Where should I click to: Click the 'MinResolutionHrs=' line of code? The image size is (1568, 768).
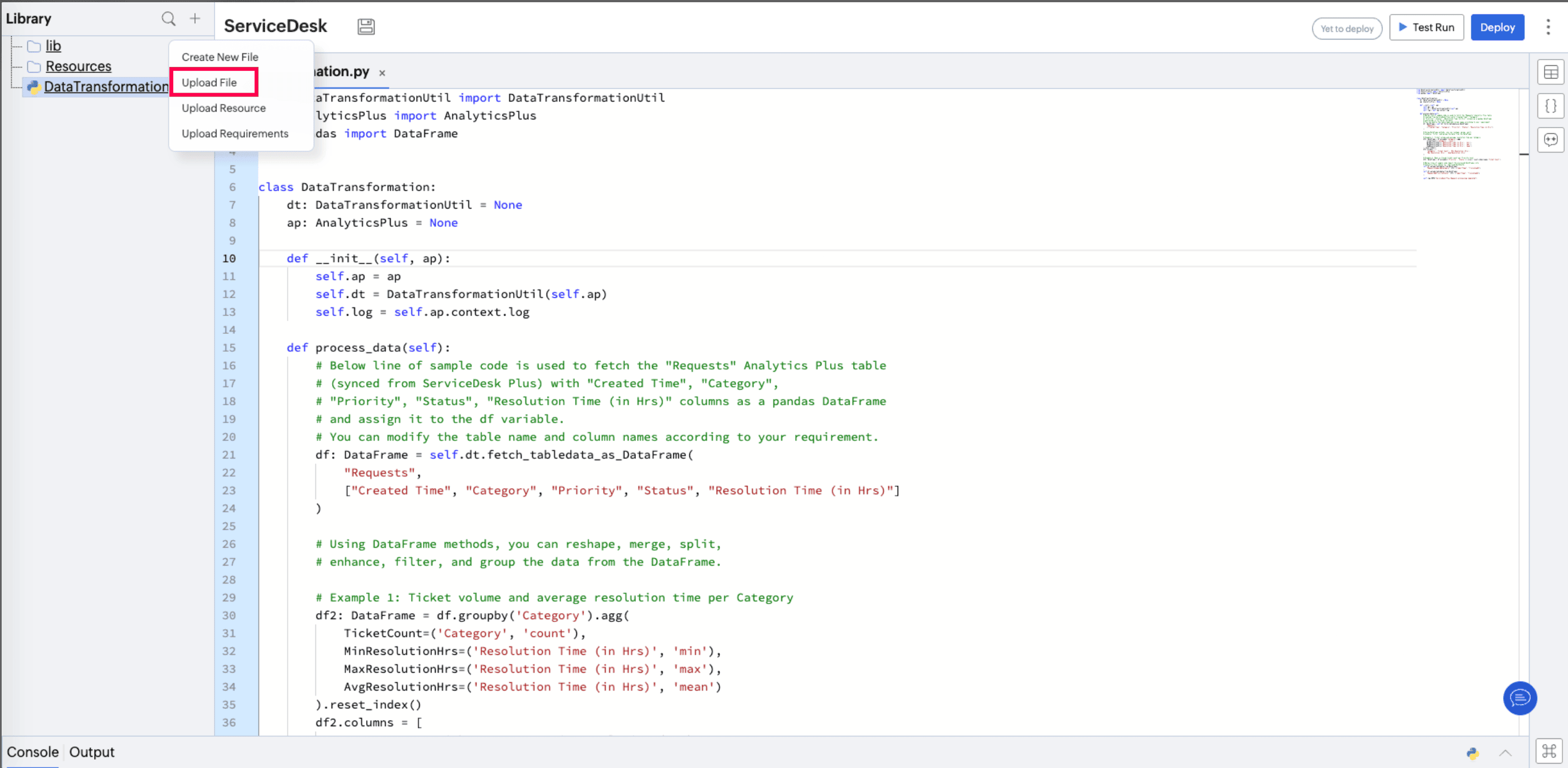(x=533, y=652)
